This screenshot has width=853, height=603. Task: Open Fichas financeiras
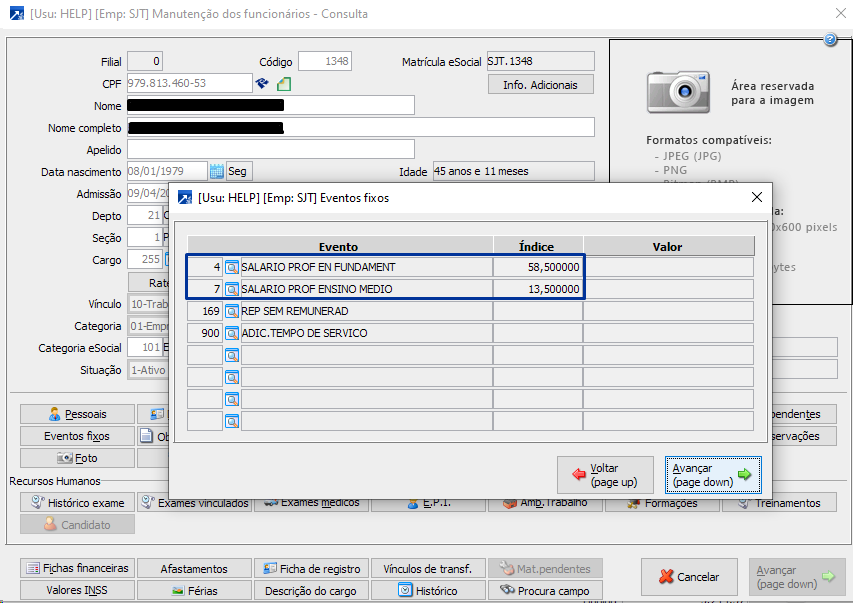(x=77, y=568)
